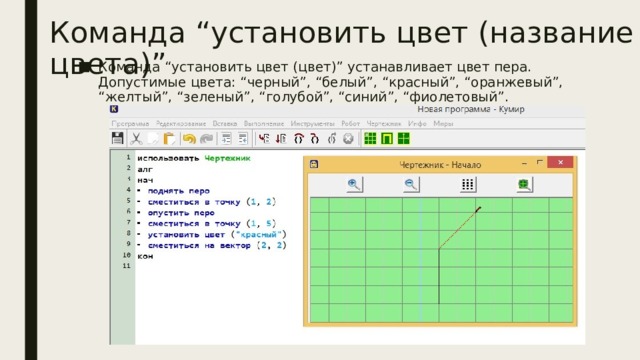This screenshot has width=640, height=360.
Task: Minimize the Чертежник - Начало window
Action: point(524,163)
